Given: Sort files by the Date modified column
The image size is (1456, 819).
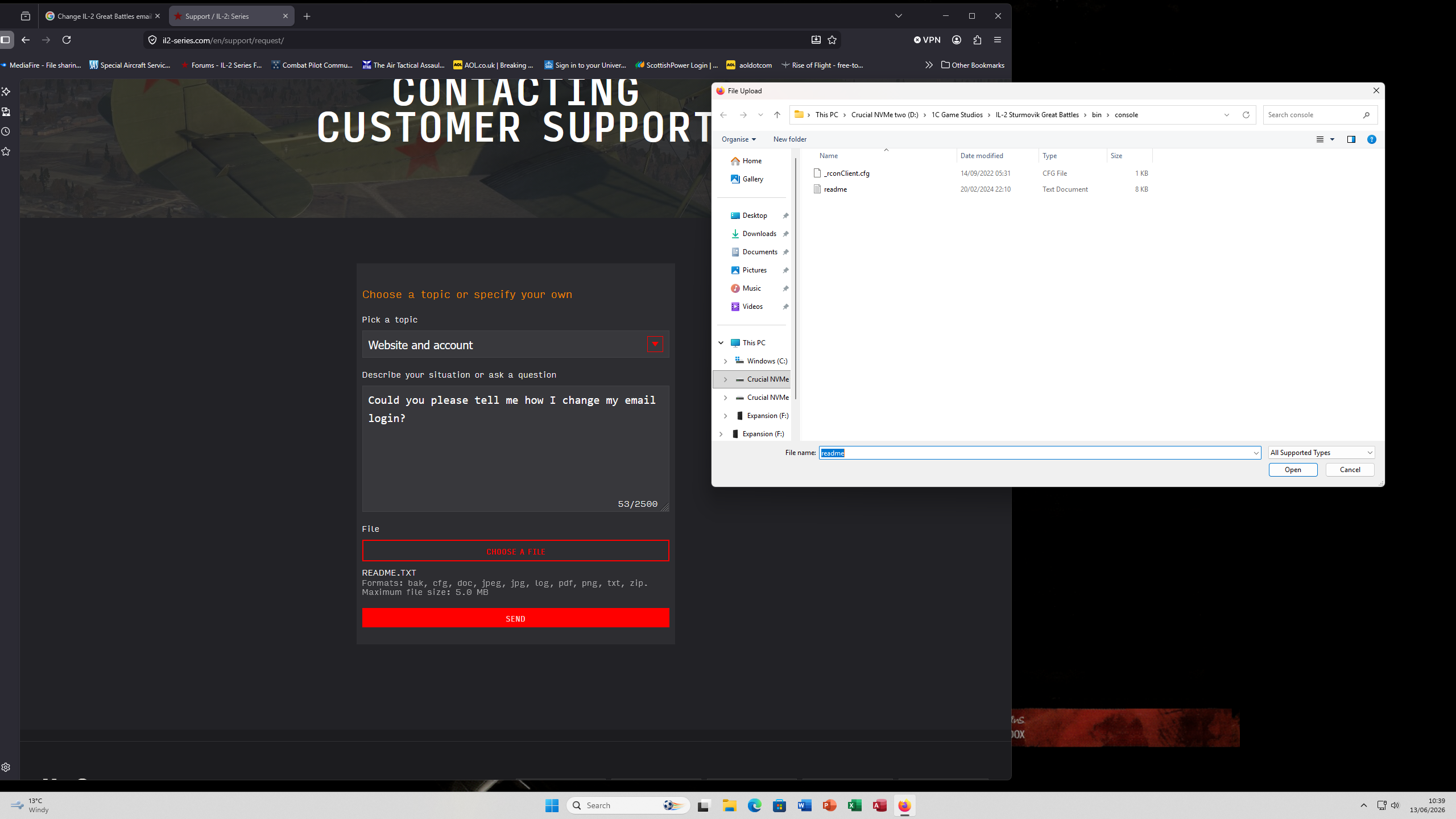Looking at the screenshot, I should coord(982,156).
